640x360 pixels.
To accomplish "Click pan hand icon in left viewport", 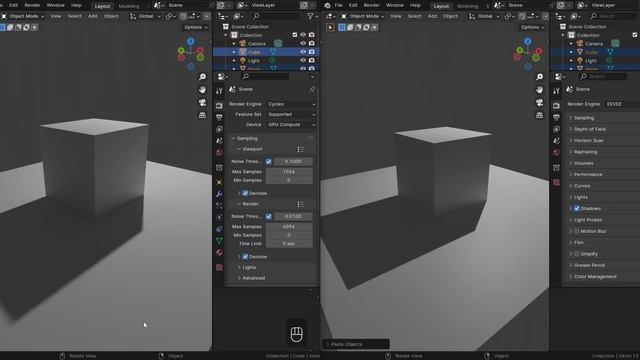I will (202, 89).
